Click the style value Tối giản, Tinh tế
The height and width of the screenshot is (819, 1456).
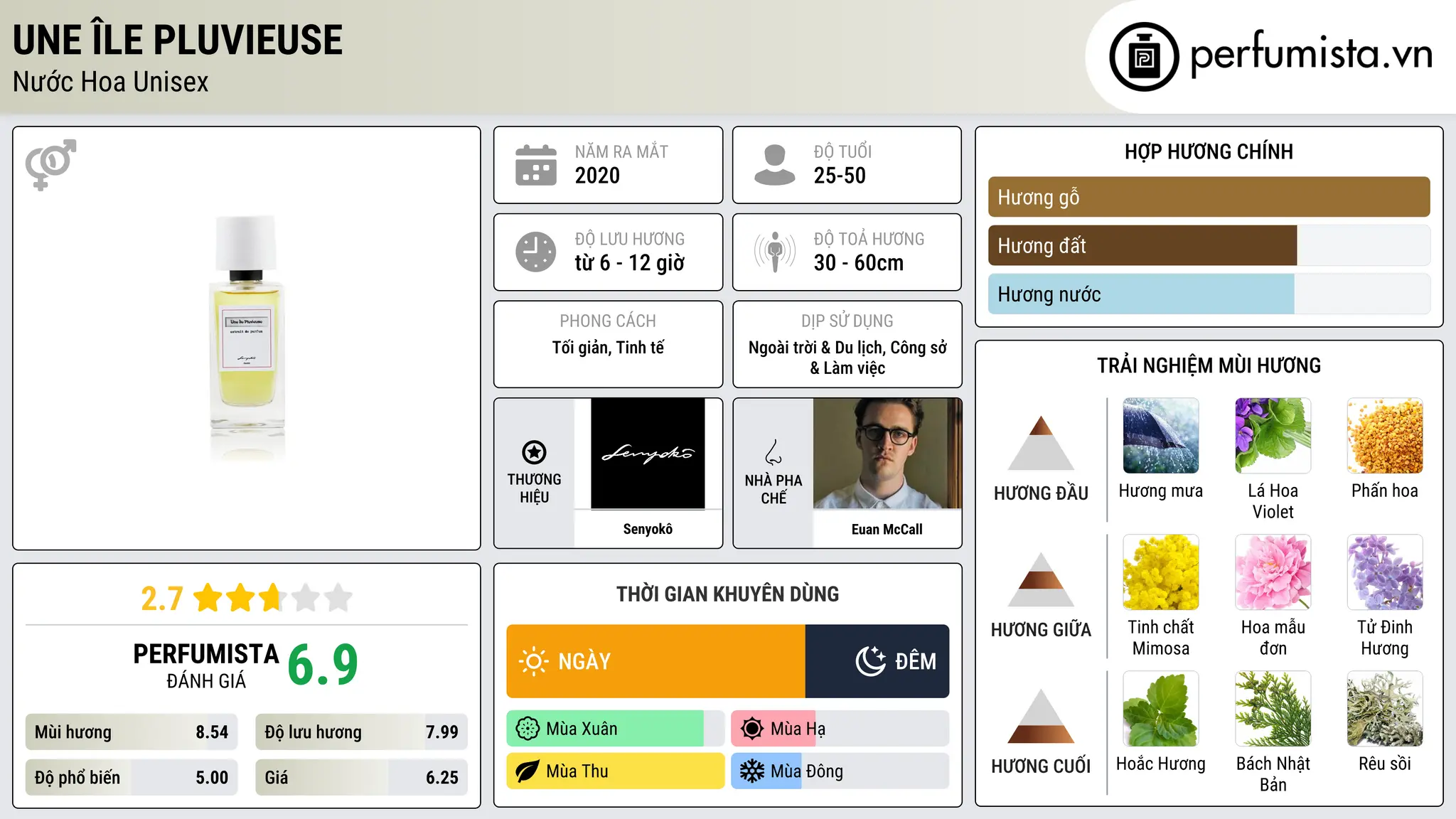point(608,348)
